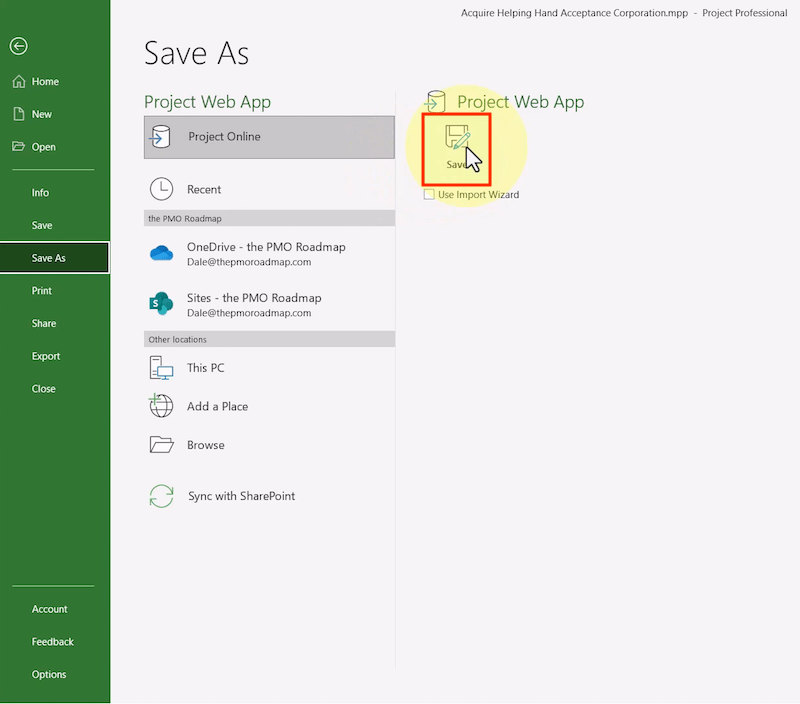Go to Home in the sidebar
This screenshot has width=800, height=704.
tap(45, 82)
